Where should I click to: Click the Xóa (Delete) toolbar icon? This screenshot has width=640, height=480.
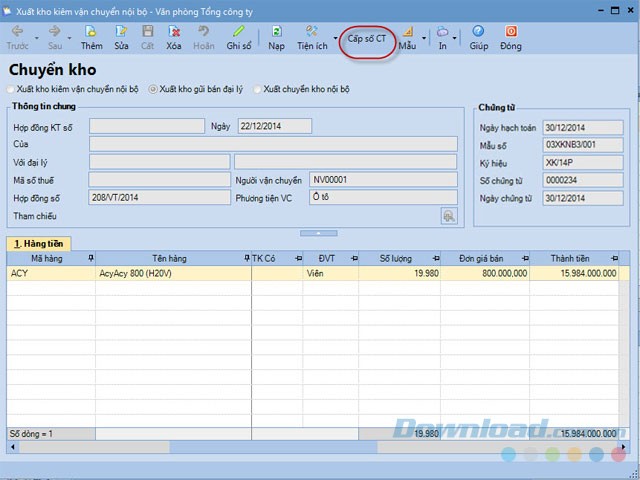(x=174, y=37)
